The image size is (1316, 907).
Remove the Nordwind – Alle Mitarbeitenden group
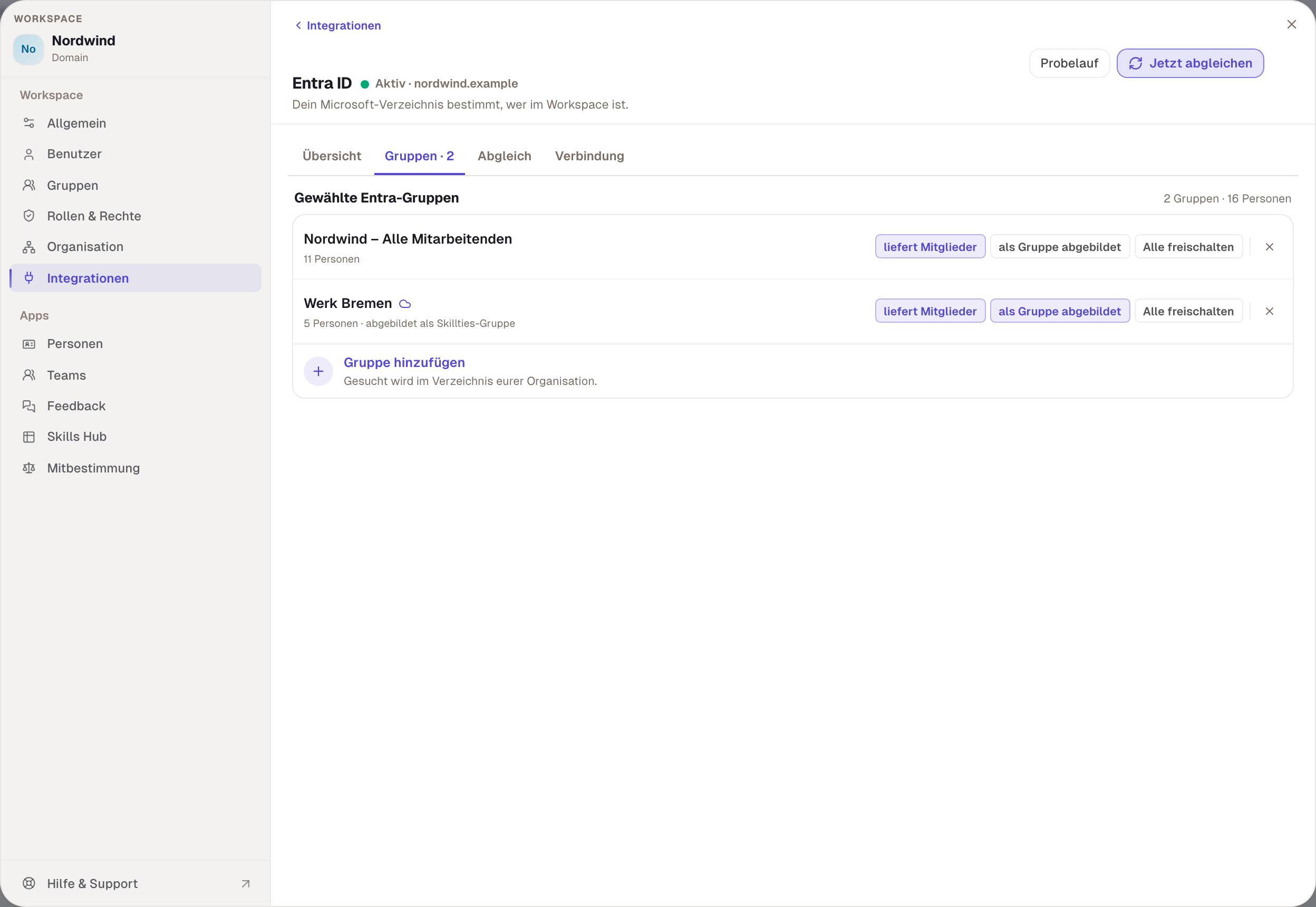1270,247
